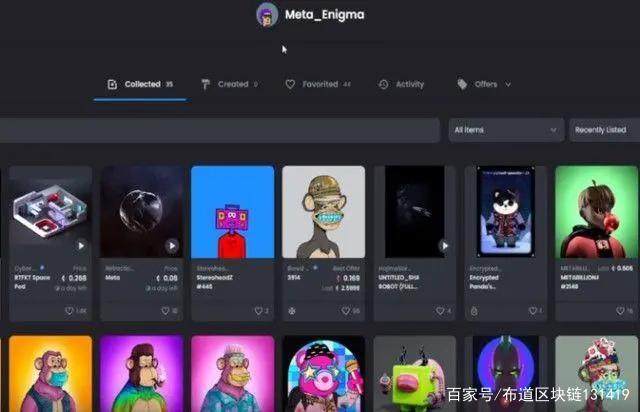Screen dimensions: 640x412
Task: Click the UNTITLED_SHI ROBOT title
Action: coord(398,282)
